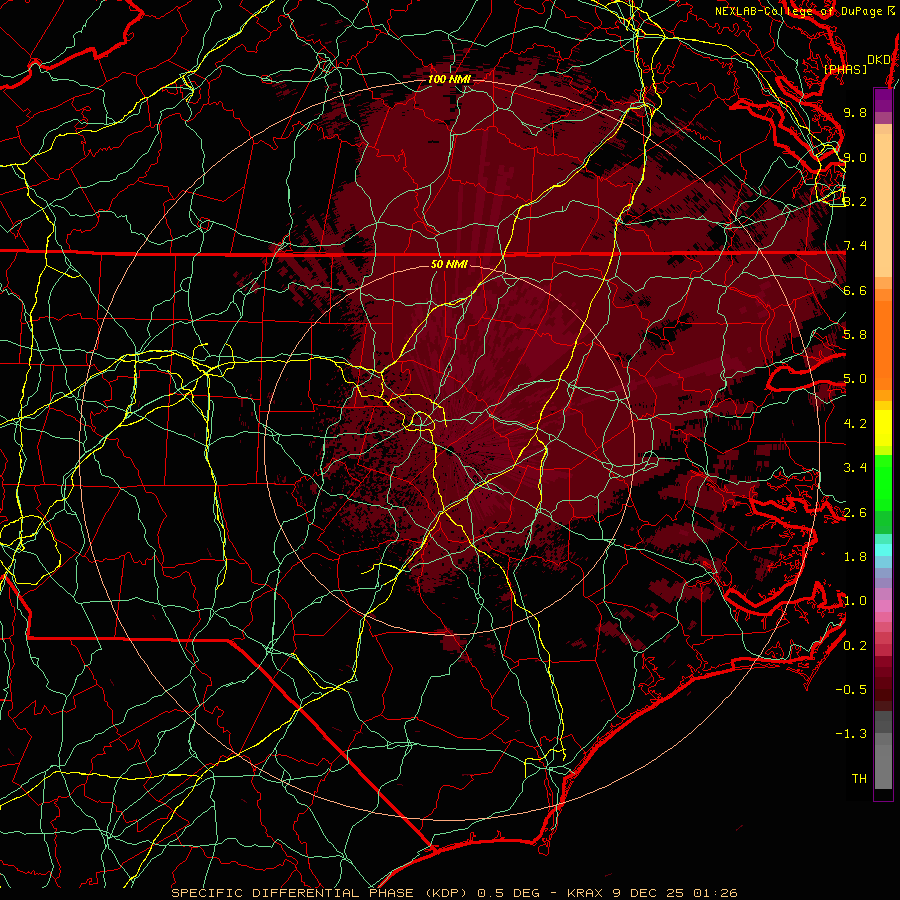Click the 5.0 scale value
The height and width of the screenshot is (900, 900).
point(855,379)
